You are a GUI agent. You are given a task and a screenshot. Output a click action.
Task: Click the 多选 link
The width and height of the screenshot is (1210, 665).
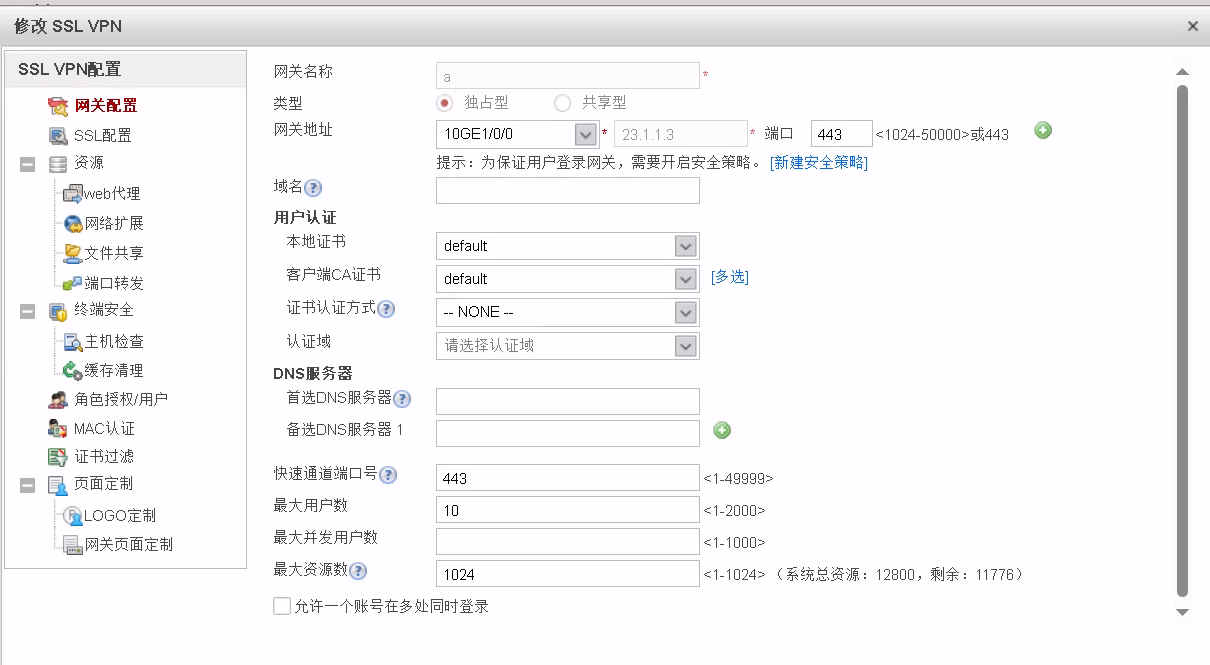pyautogui.click(x=730, y=277)
